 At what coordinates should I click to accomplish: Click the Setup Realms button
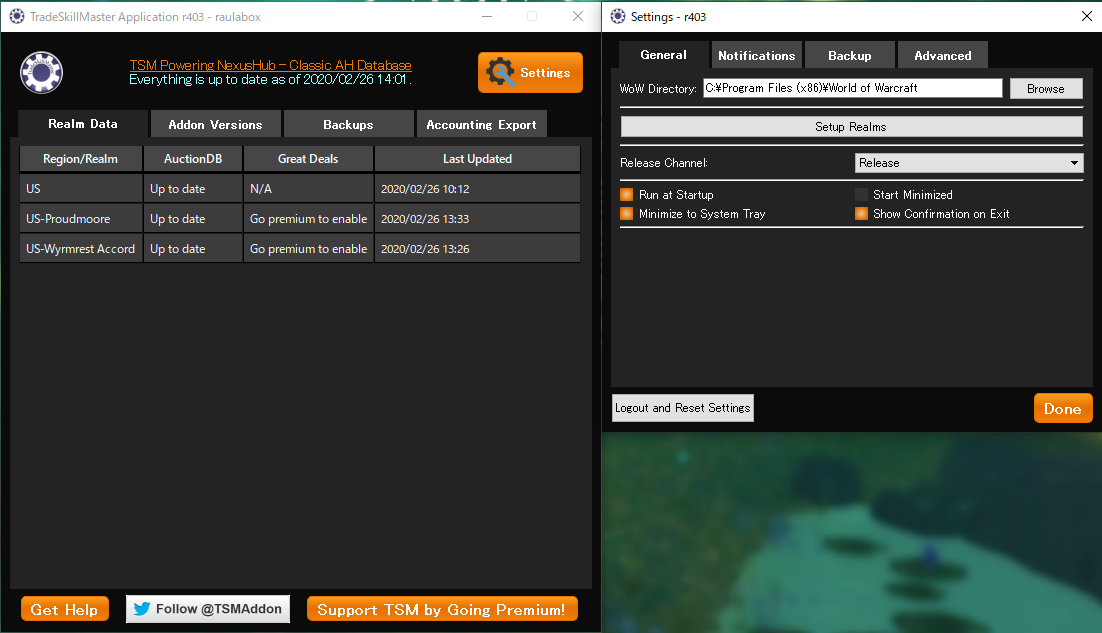851,126
